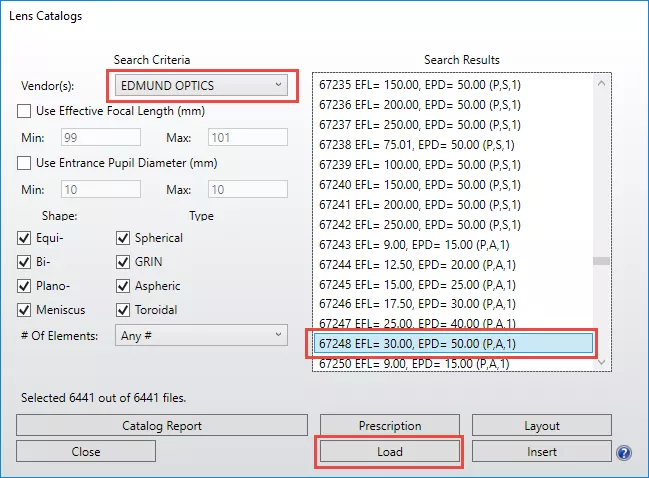Choose lens 67243 EFL= 9.00 entry
Screen dimensions: 649x478
tap(448, 243)
